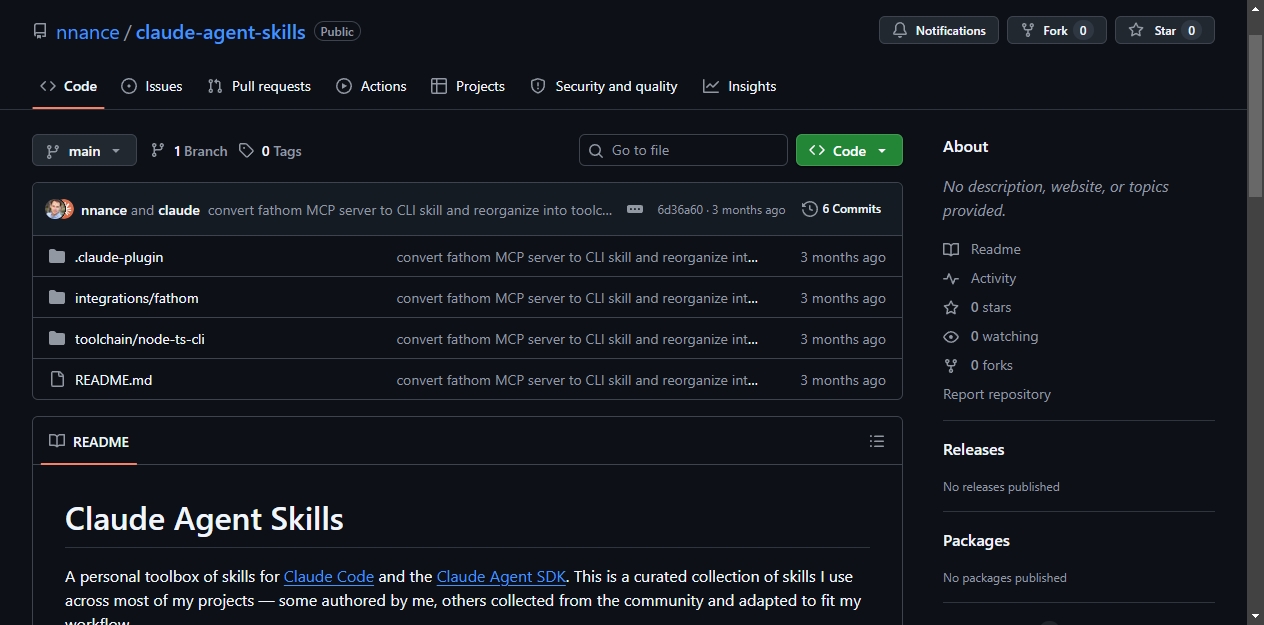Open the Readme link in About sidebar
This screenshot has width=1264, height=625.
982,249
